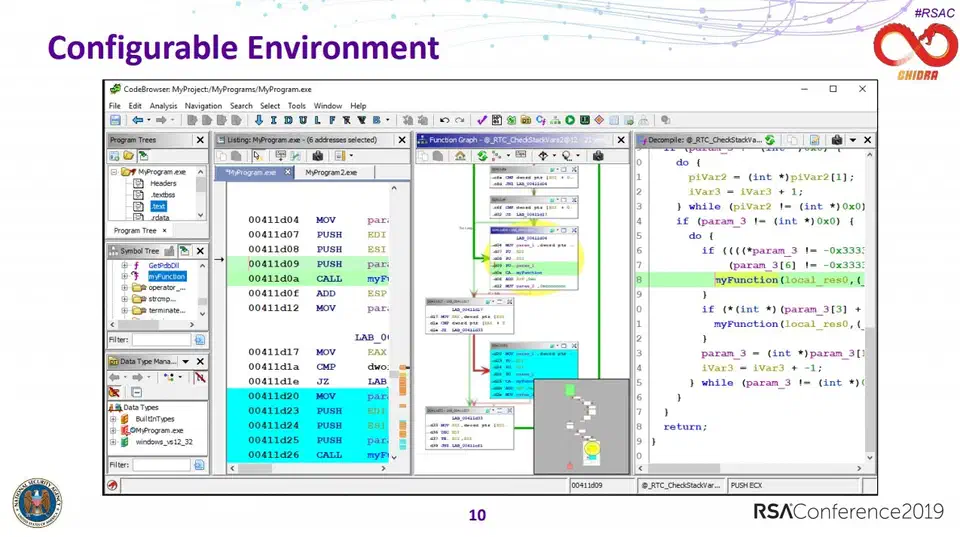Expand the myFunction node in Symbol Tree
This screenshot has height=537, width=960.
[x=124, y=277]
